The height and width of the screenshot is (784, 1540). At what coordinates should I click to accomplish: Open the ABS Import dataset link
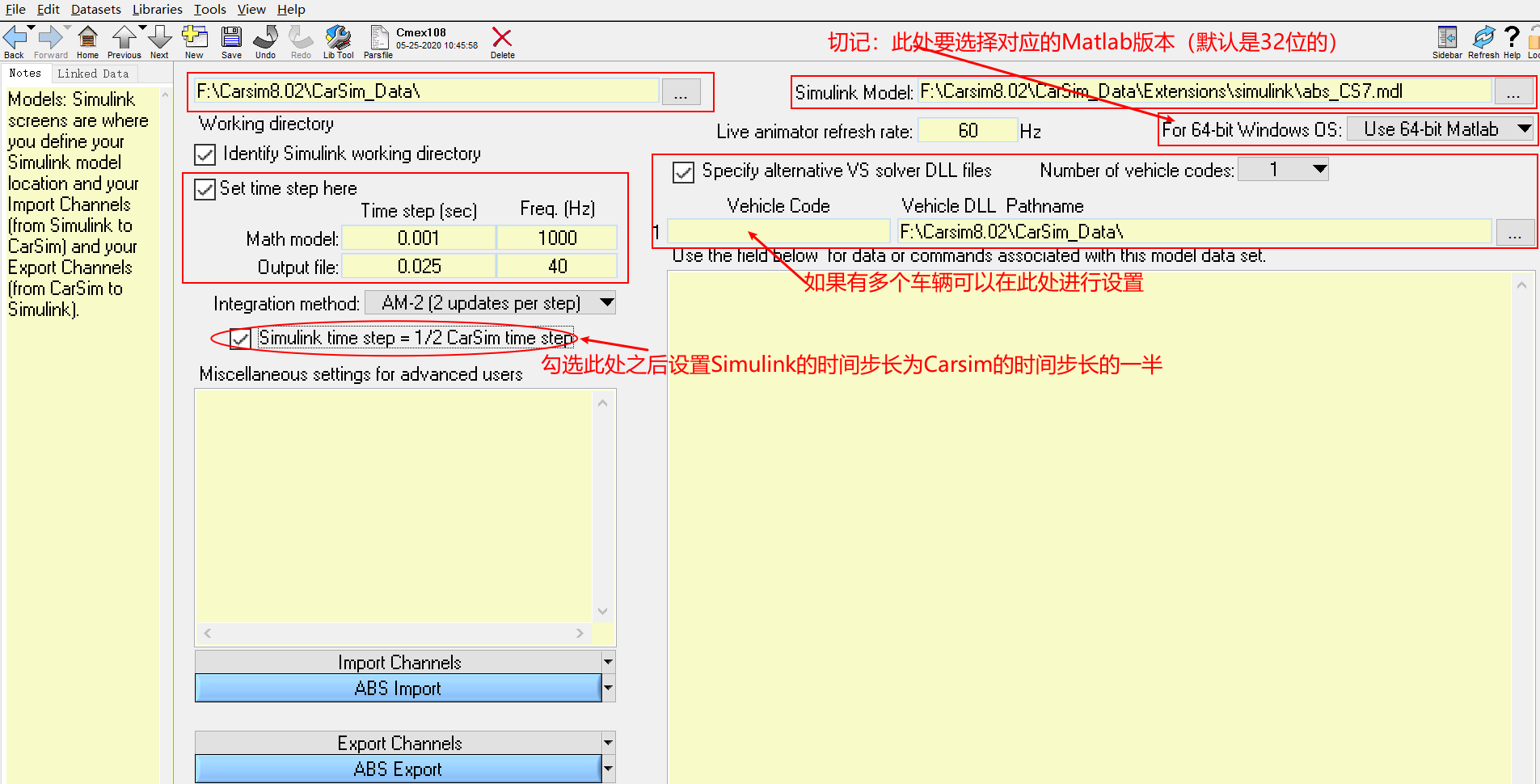(x=398, y=688)
